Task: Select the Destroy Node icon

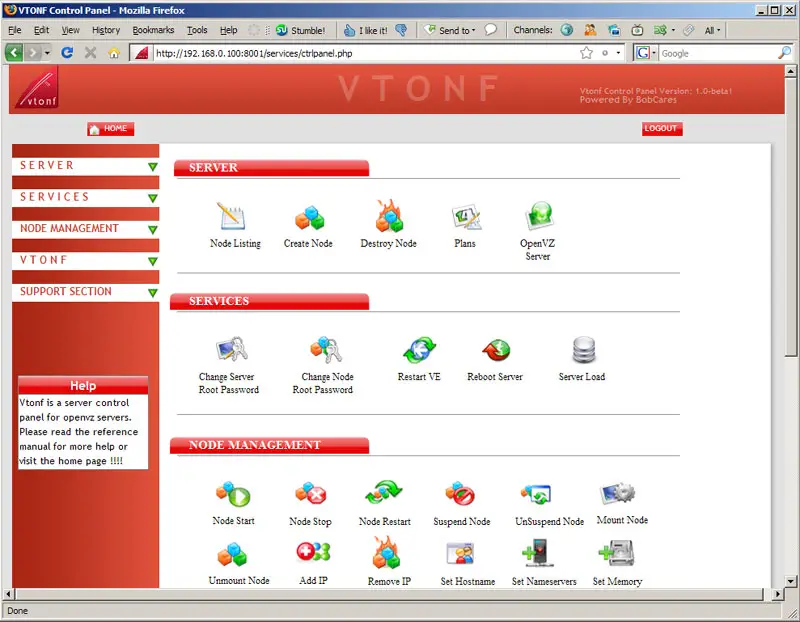Action: [x=389, y=216]
